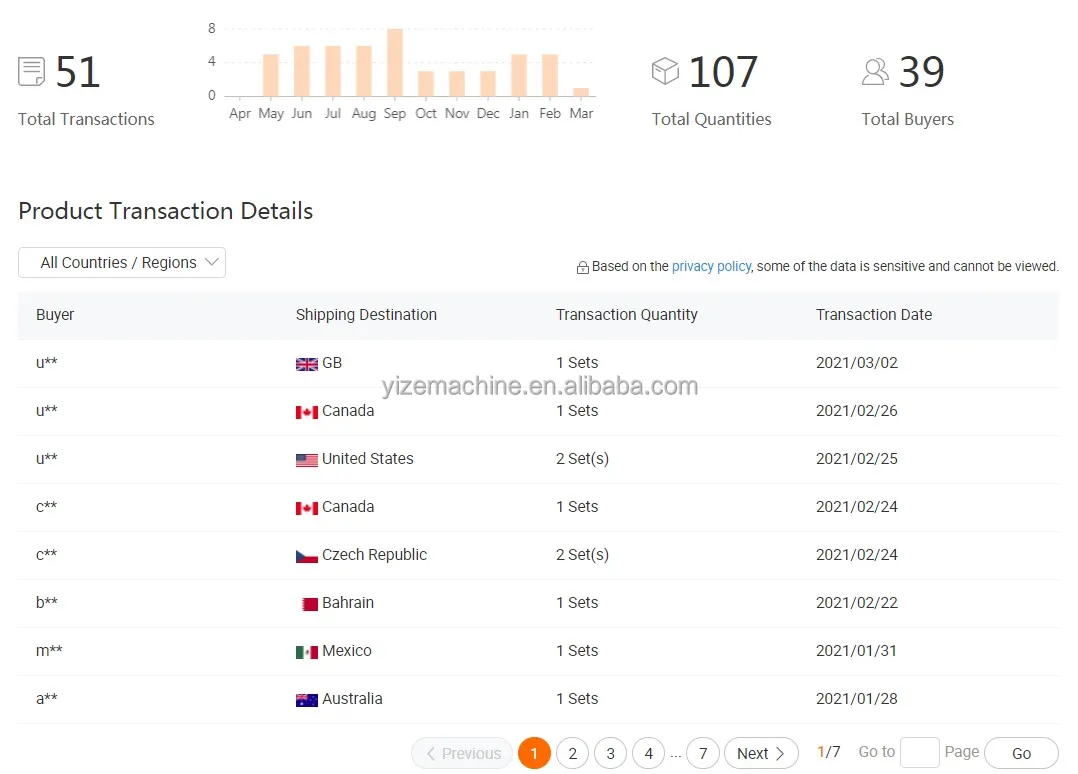Image resolution: width=1078 pixels, height=774 pixels.
Task: Click 2 Set(s) in the United States row
Action: tap(582, 459)
